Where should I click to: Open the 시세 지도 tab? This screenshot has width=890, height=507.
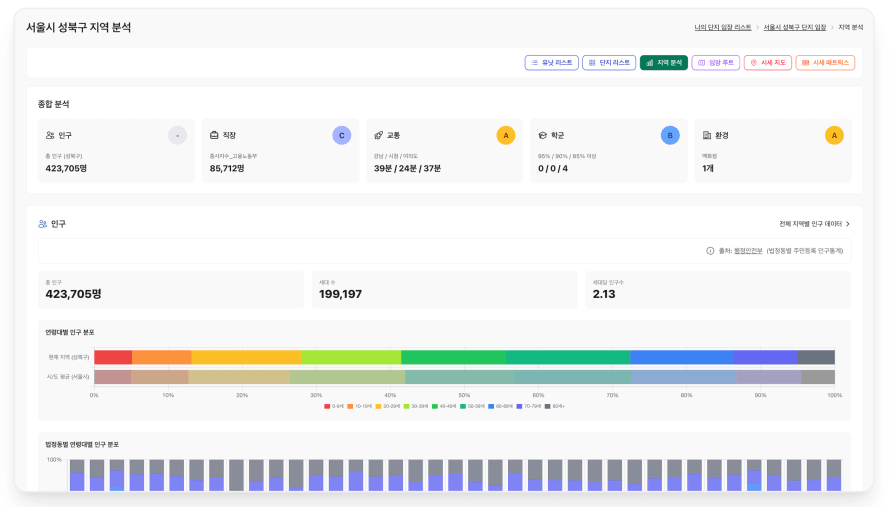pos(768,62)
